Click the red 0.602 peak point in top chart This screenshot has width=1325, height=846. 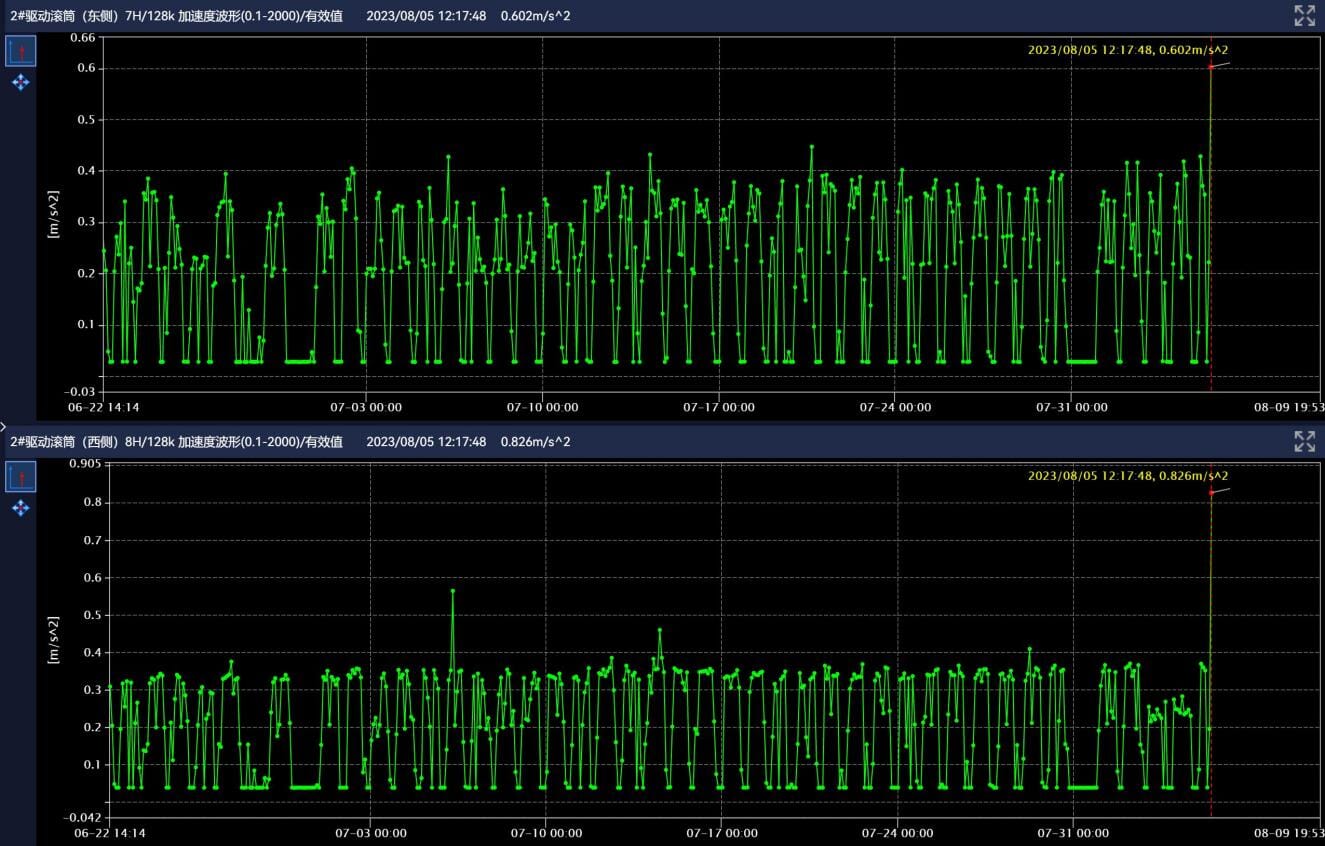pos(1211,67)
